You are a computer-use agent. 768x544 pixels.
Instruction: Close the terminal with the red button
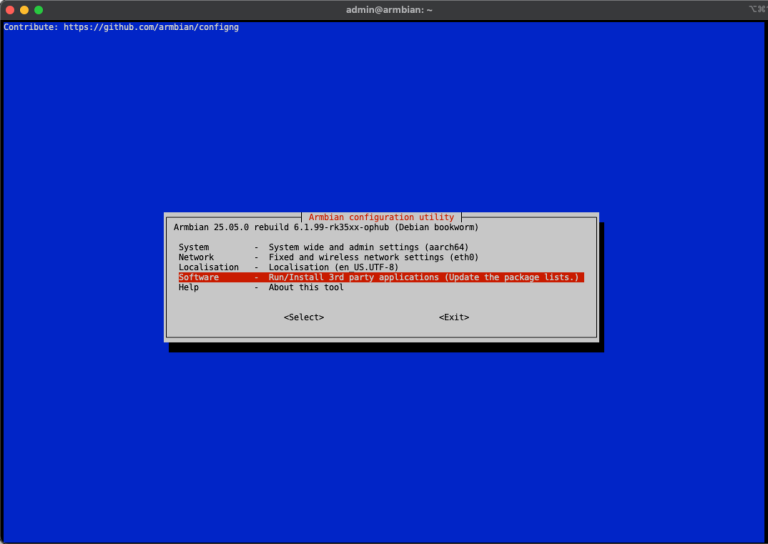(x=11, y=9)
